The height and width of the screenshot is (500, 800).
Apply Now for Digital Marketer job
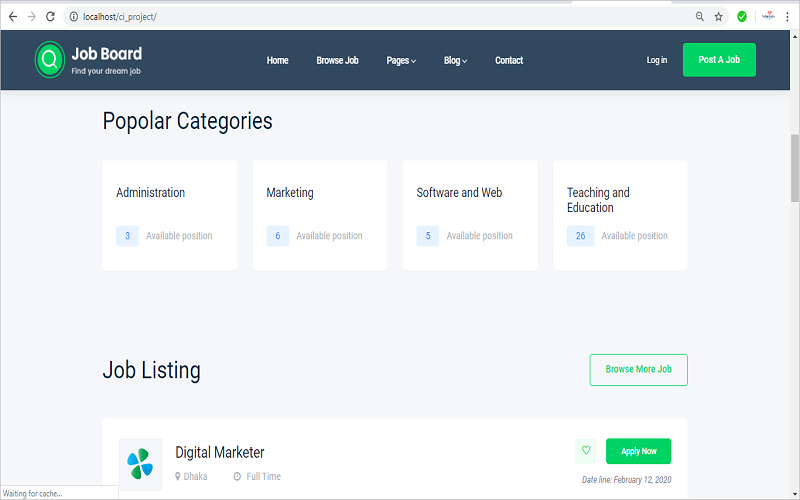638,451
